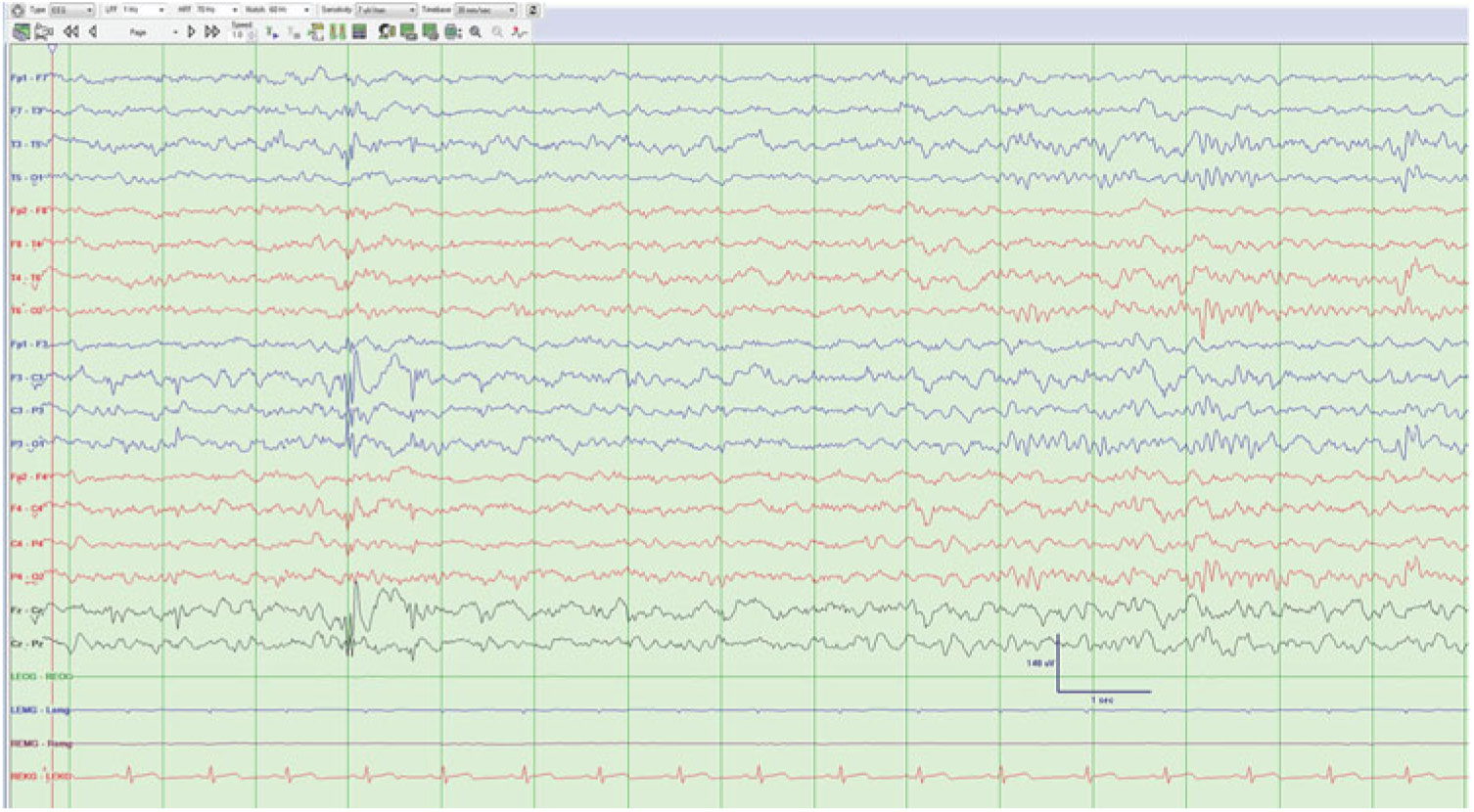Click the red and green vertical bars icon
This screenshot has height=812, width=1474.
pos(338,32)
